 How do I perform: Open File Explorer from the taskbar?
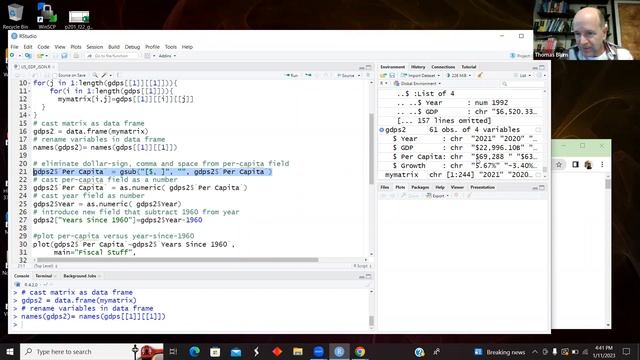point(298,351)
